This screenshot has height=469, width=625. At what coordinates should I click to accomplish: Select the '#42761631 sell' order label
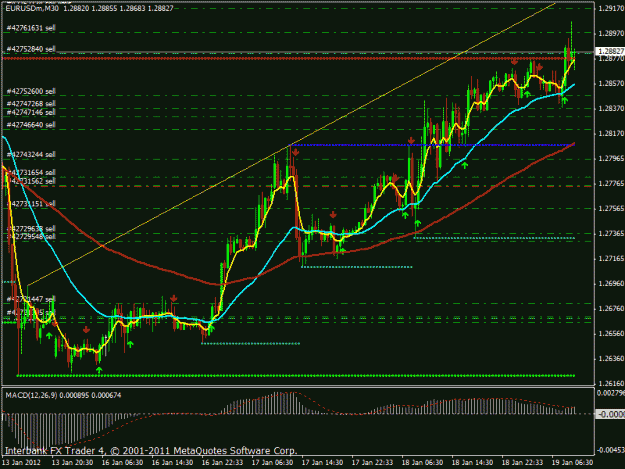click(31, 28)
